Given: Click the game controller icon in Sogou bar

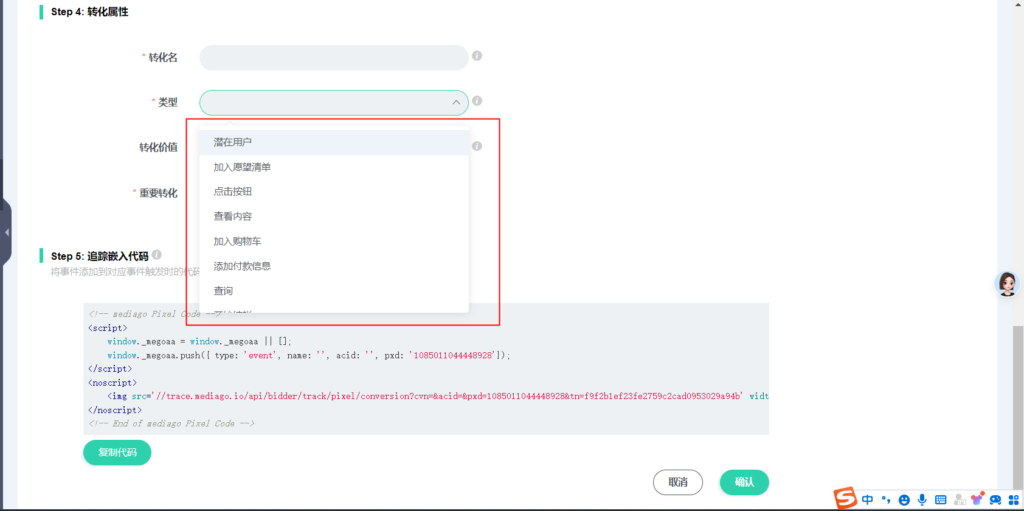Looking at the screenshot, I should tap(995, 500).
